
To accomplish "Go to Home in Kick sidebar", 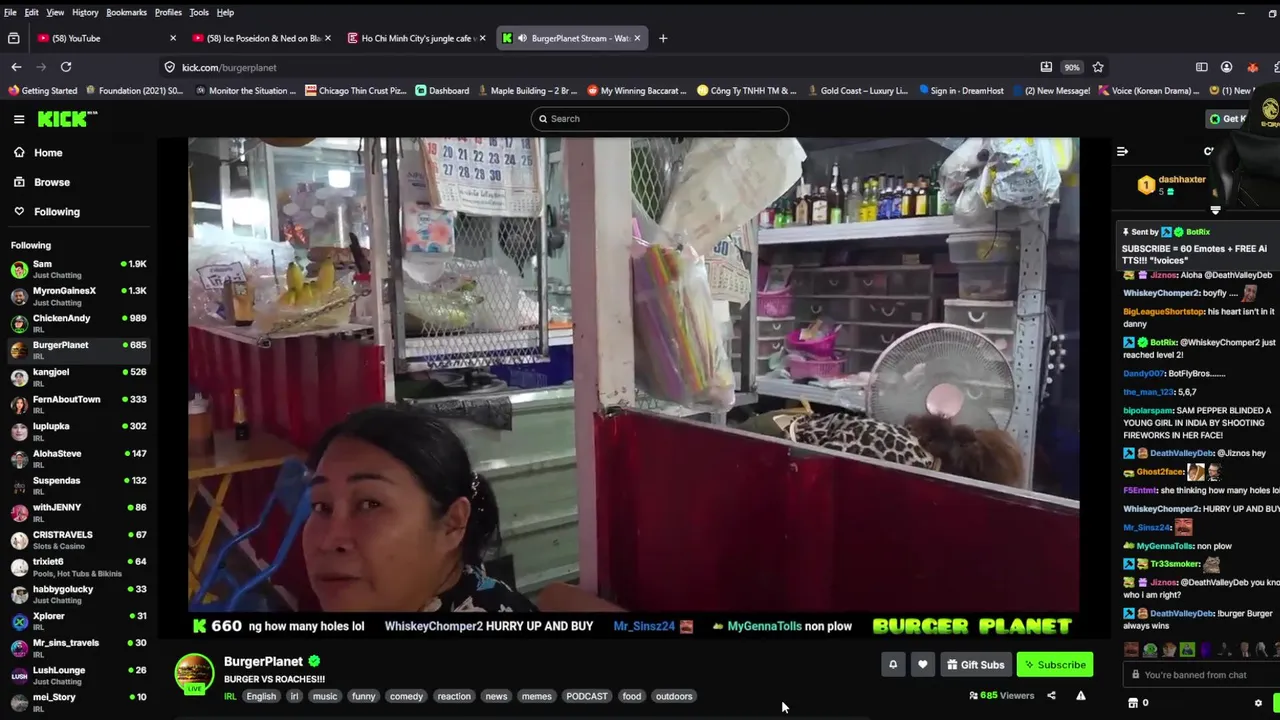I will 48,153.
